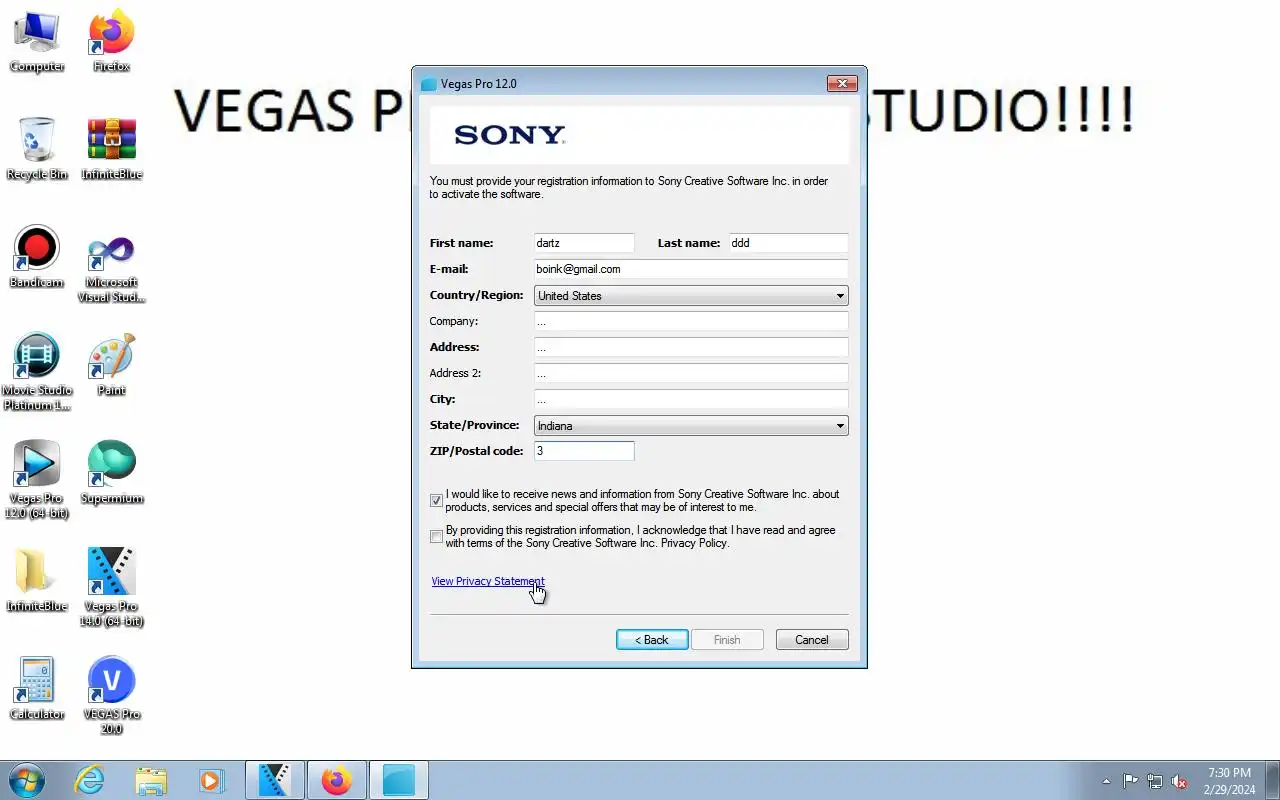Close the Vegas Pro 12.0 dialog

coord(842,84)
